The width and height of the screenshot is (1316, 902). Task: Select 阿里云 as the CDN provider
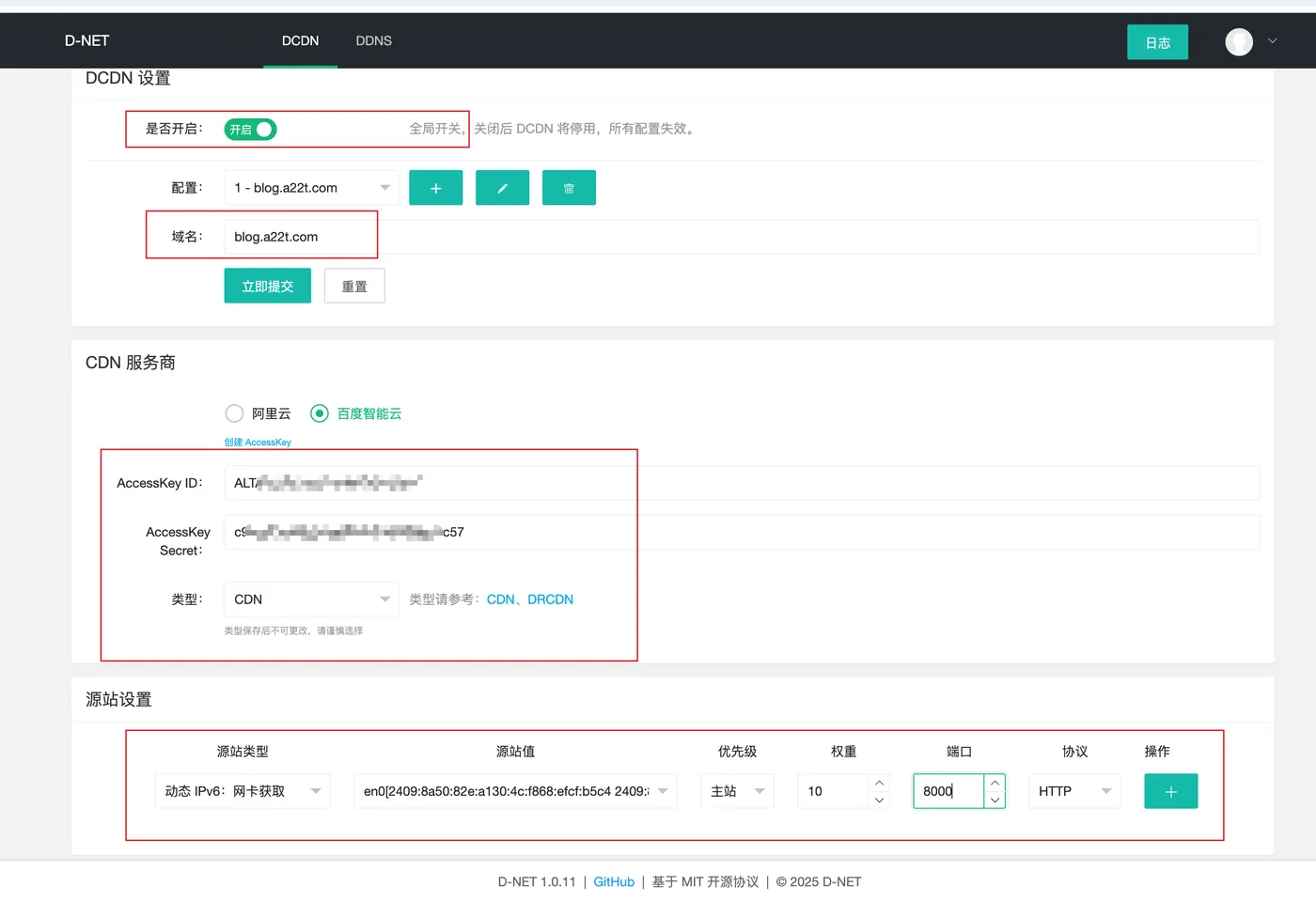click(x=234, y=412)
